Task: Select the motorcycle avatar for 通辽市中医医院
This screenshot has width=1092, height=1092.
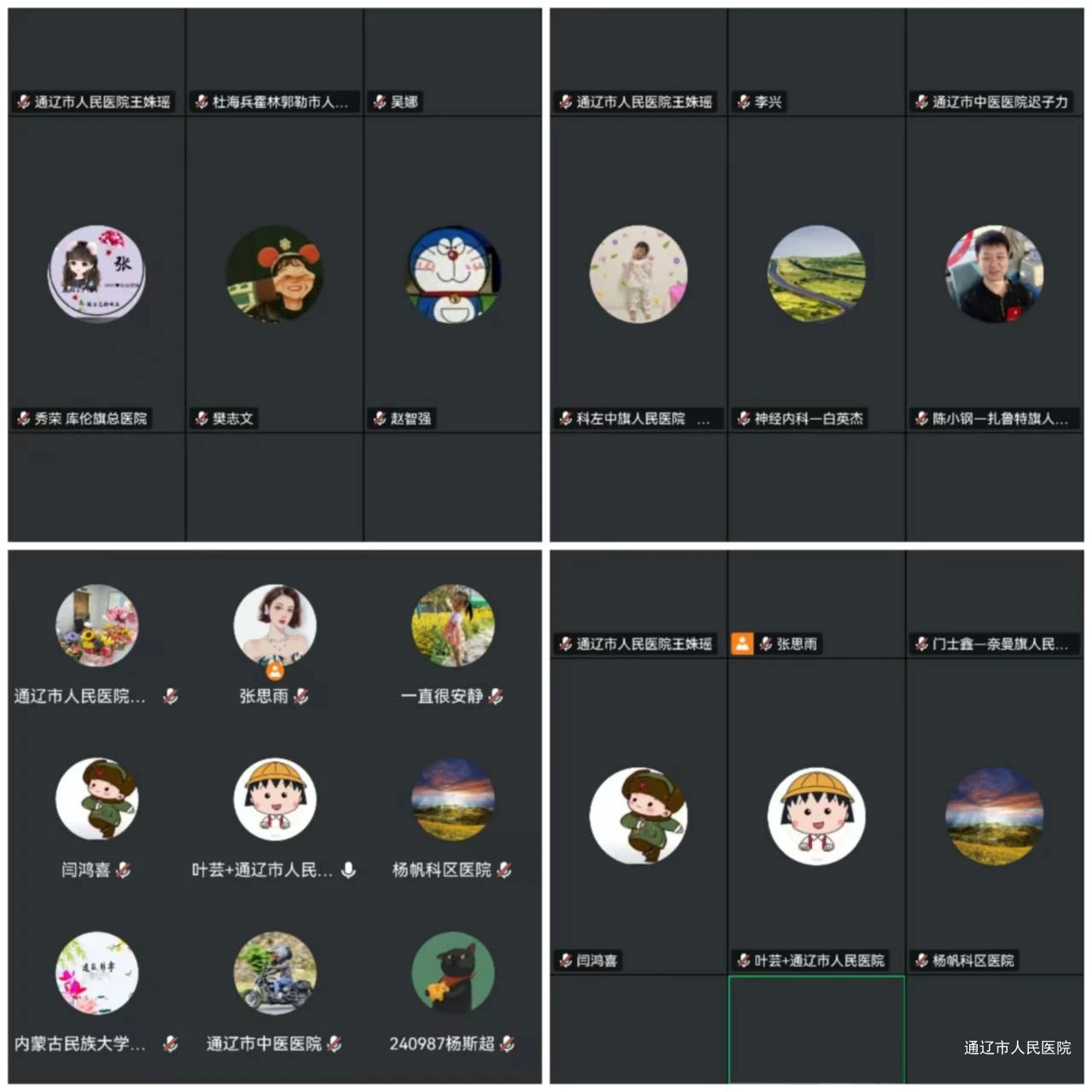Action: coord(275,973)
